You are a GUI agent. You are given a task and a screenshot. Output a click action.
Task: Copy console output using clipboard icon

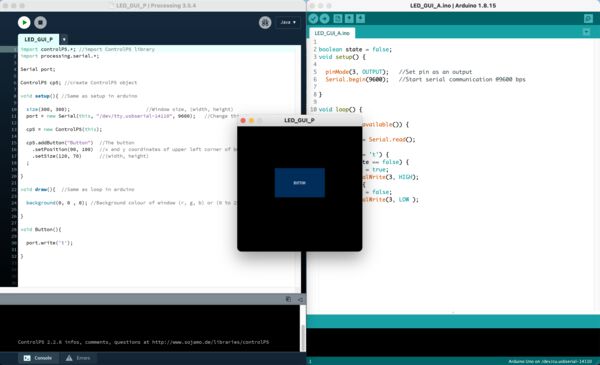pos(288,299)
